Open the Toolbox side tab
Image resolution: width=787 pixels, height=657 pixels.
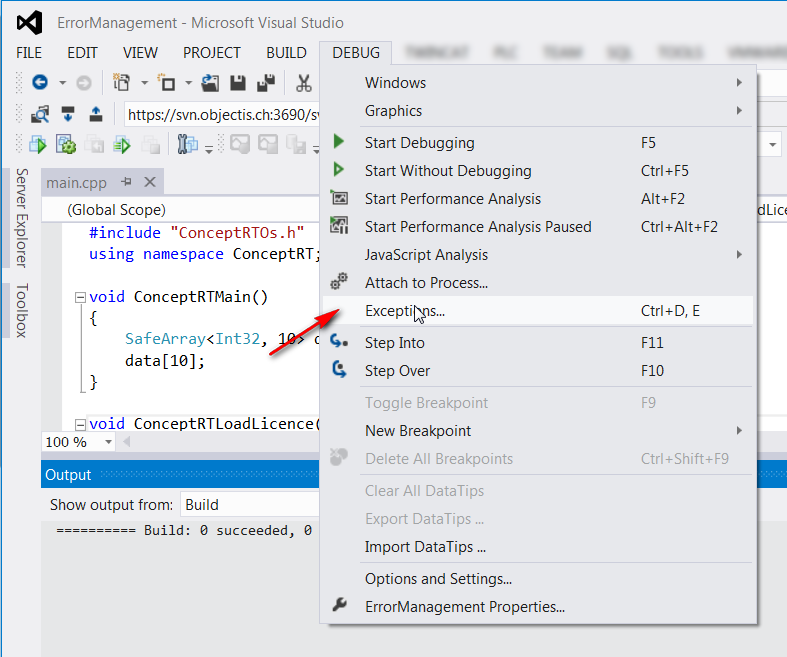pyautogui.click(x=21, y=311)
